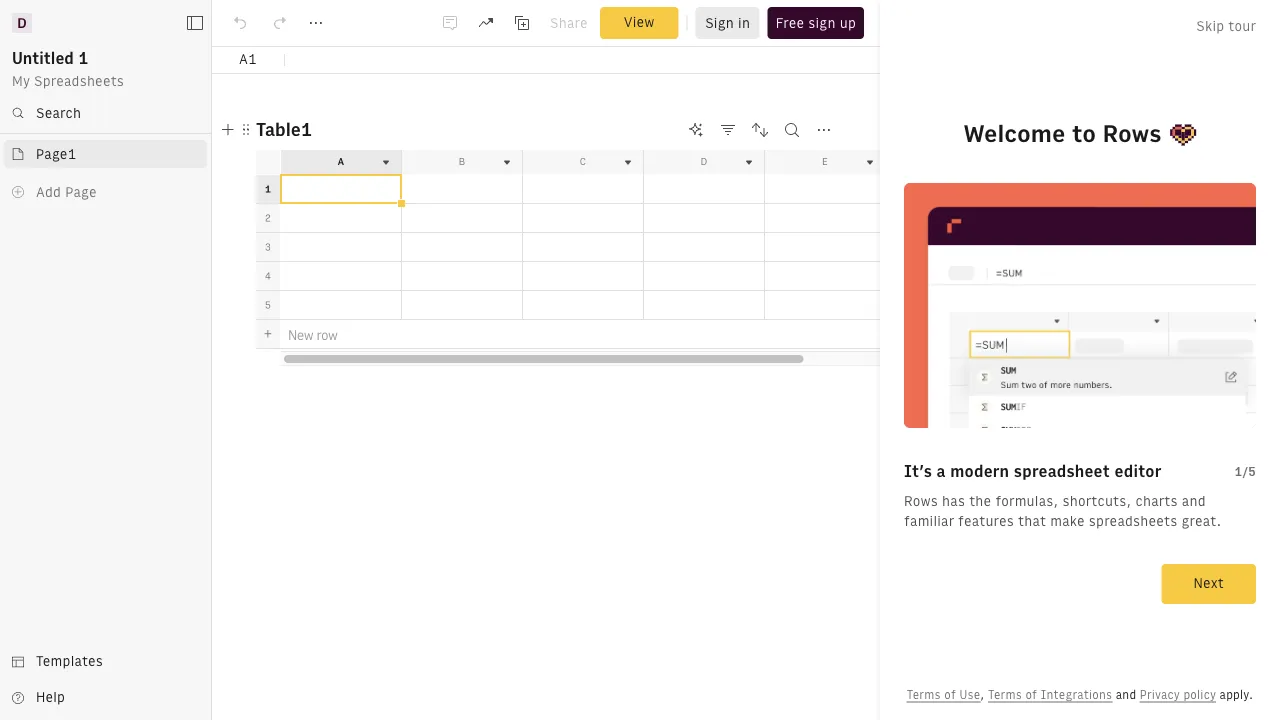Click the table search magnifier icon
Image resolution: width=1280 pixels, height=720 pixels.
point(792,130)
